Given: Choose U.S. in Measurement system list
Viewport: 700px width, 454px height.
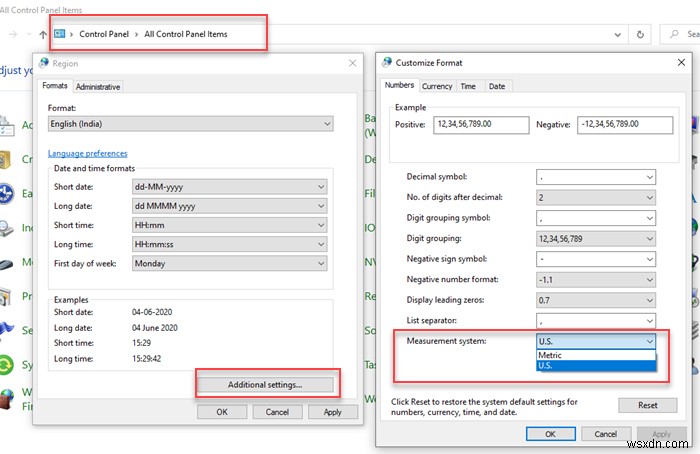Looking at the screenshot, I should 596,366.
